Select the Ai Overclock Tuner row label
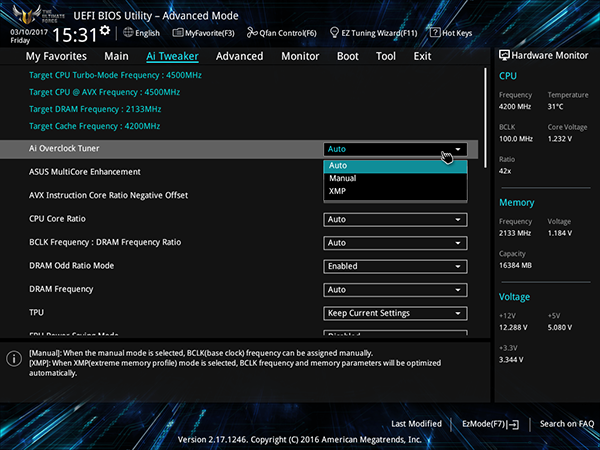This screenshot has width=600, height=450. 64,148
